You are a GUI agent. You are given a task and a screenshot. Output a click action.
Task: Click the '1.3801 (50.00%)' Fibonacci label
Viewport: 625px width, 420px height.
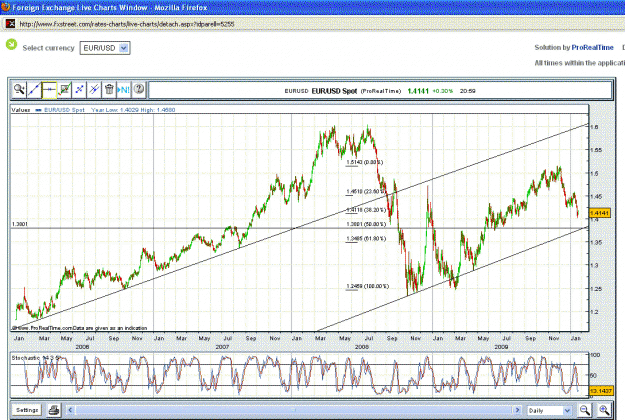coord(366,224)
